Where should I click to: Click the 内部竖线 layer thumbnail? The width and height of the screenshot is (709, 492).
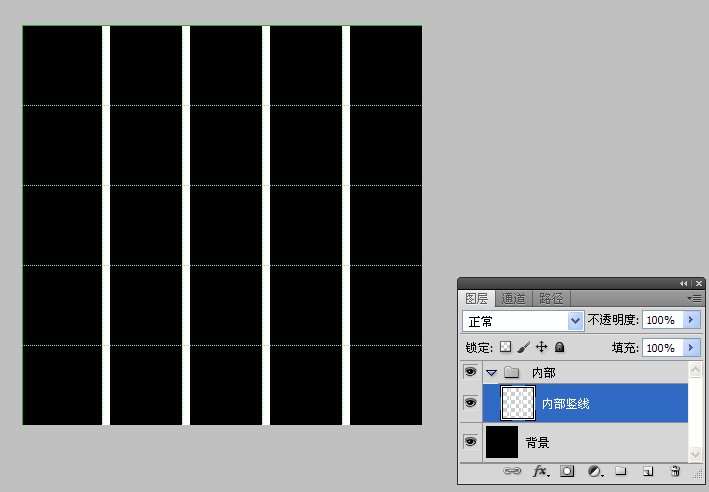(x=518, y=403)
